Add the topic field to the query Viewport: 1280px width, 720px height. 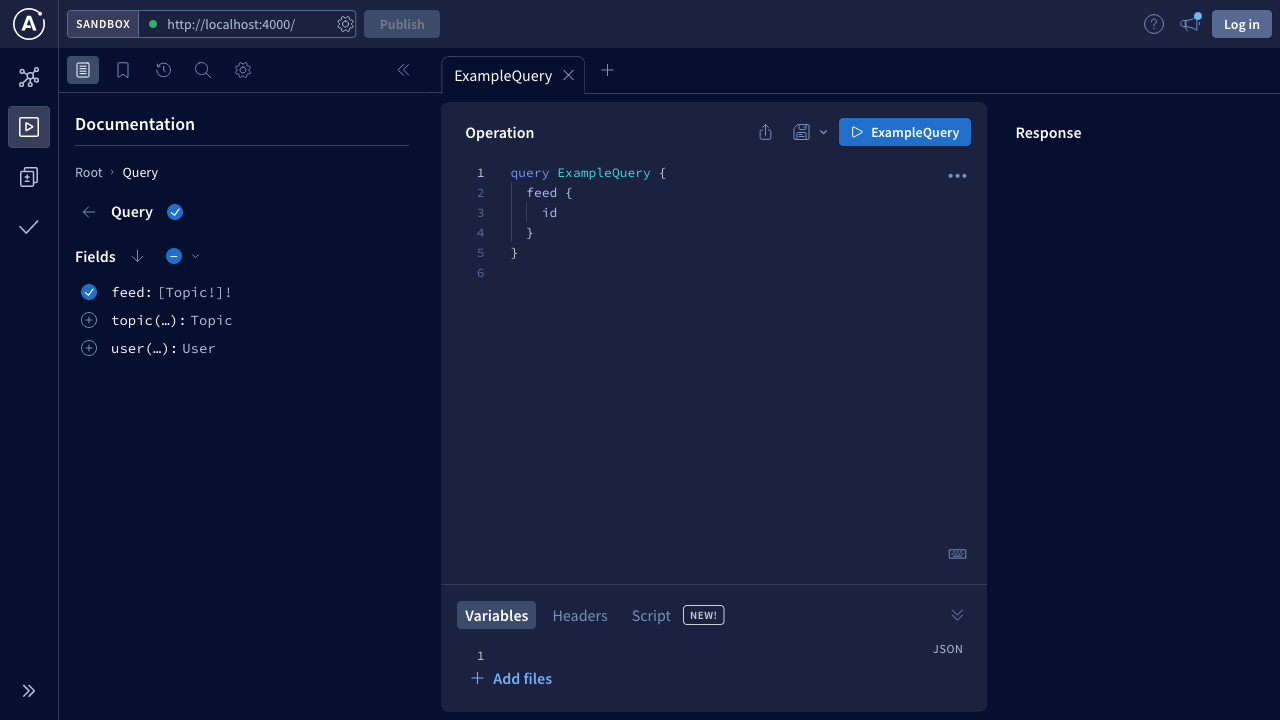89,320
